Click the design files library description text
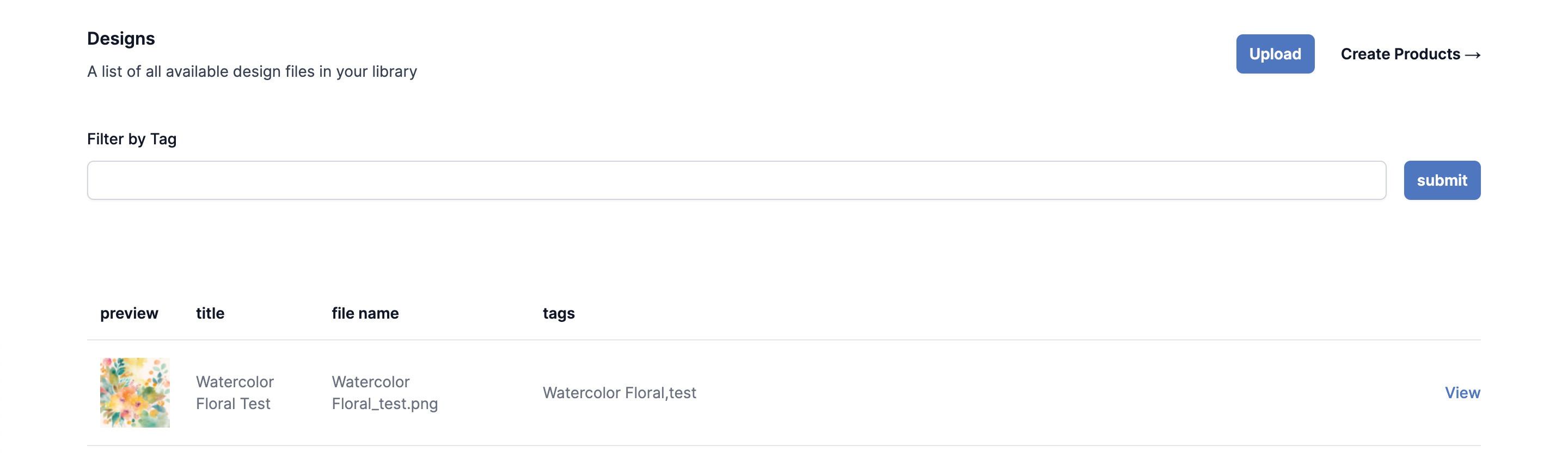The width and height of the screenshot is (1568, 457). point(252,72)
